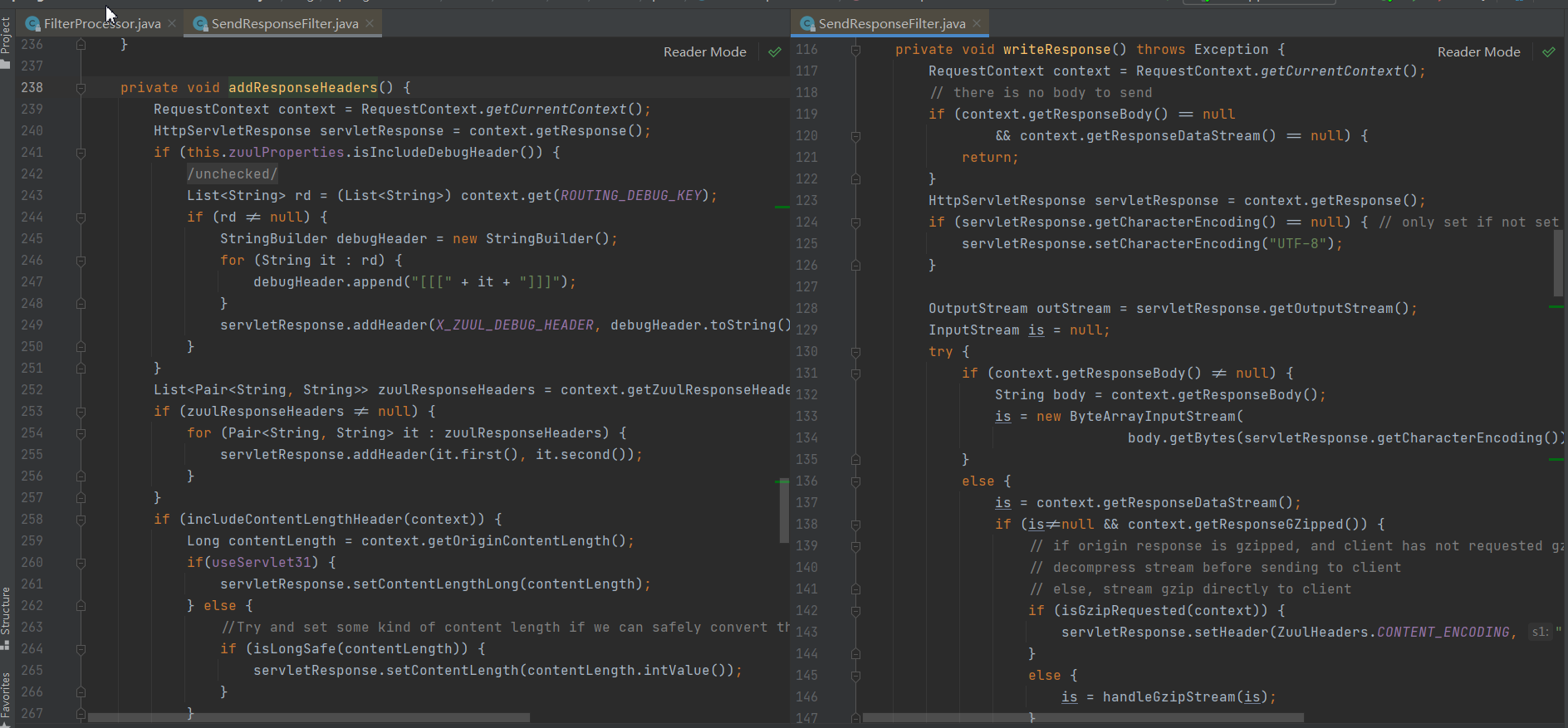Select the left pane SendResponseFilter.java tab
This screenshot has height=728, width=1568.
point(284,24)
